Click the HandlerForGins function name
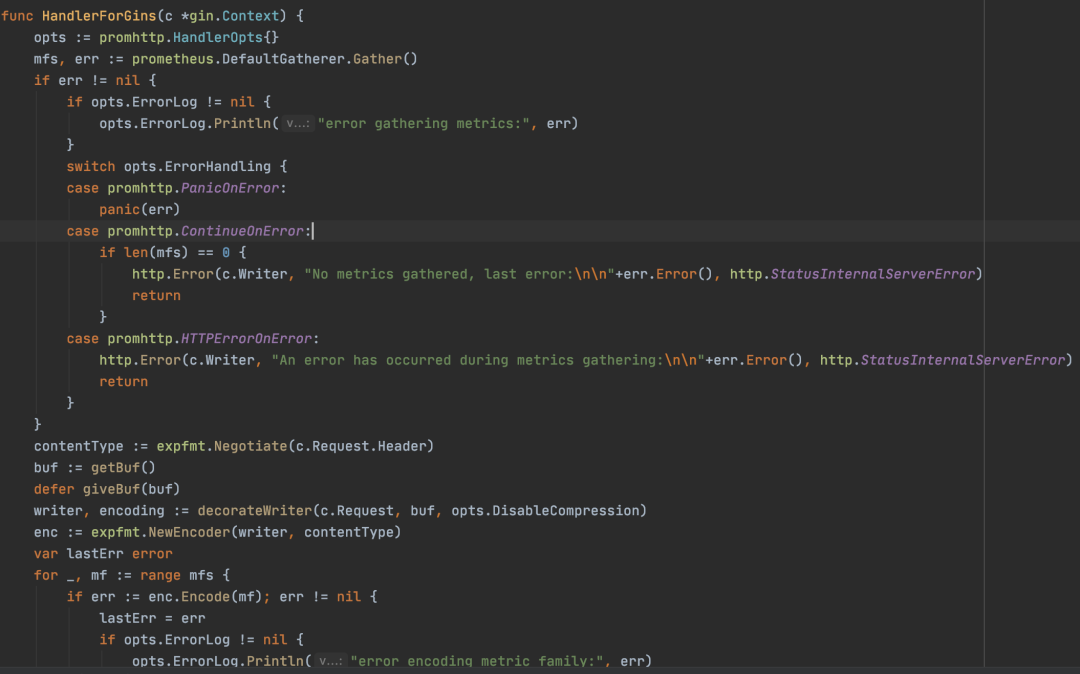The image size is (1080, 674). [x=98, y=16]
